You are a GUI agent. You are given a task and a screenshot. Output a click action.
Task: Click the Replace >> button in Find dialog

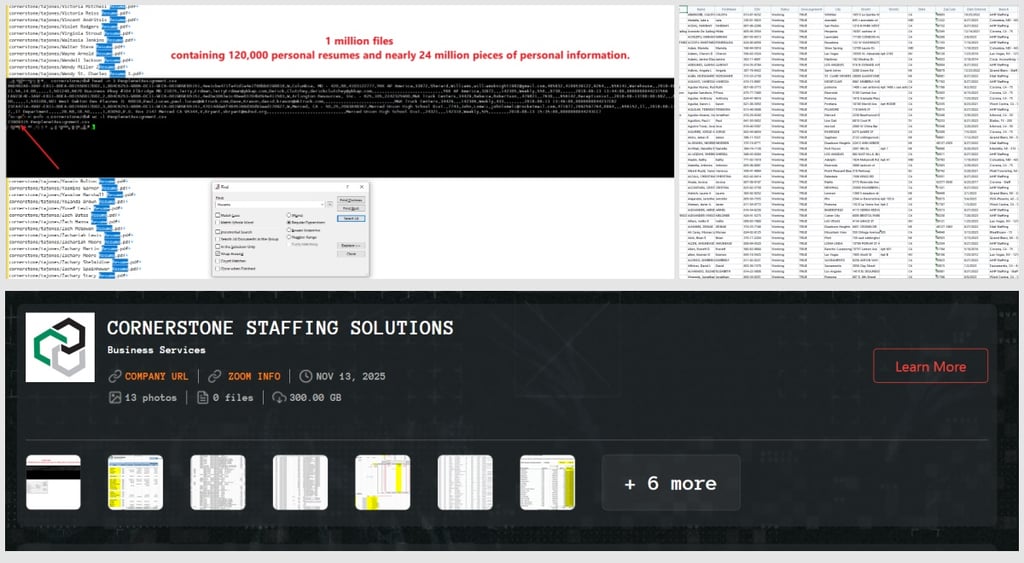[x=351, y=246]
